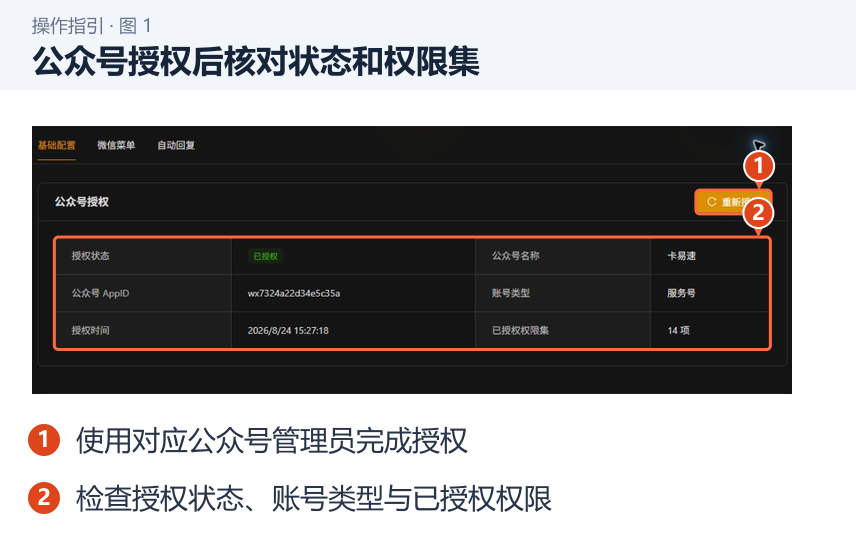Click the AppID value wx7324a22d34e5c35a
856x538 pixels.
pos(294,293)
